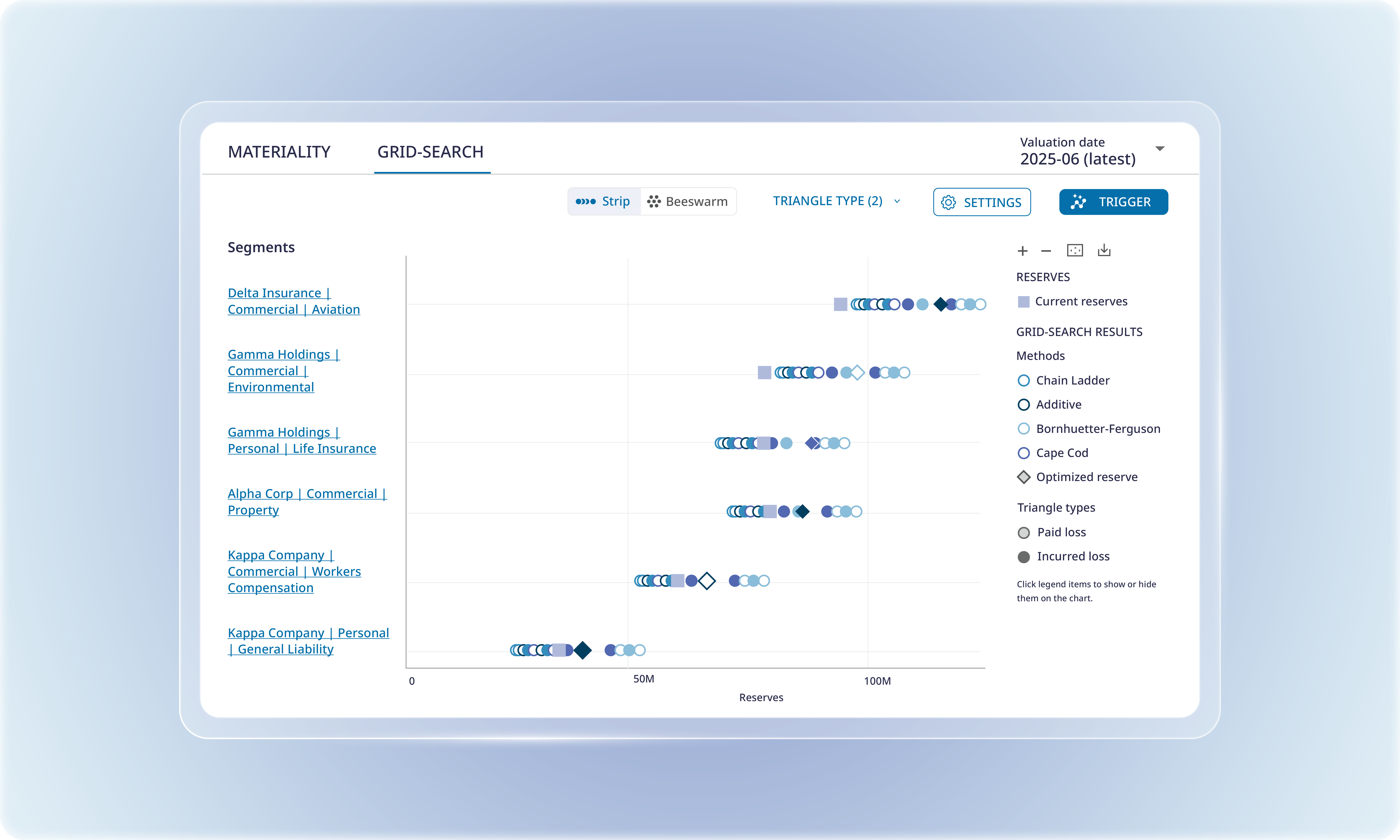This screenshot has height=840, width=1400.
Task: Toggle Current reserves color swatch
Action: point(1024,302)
